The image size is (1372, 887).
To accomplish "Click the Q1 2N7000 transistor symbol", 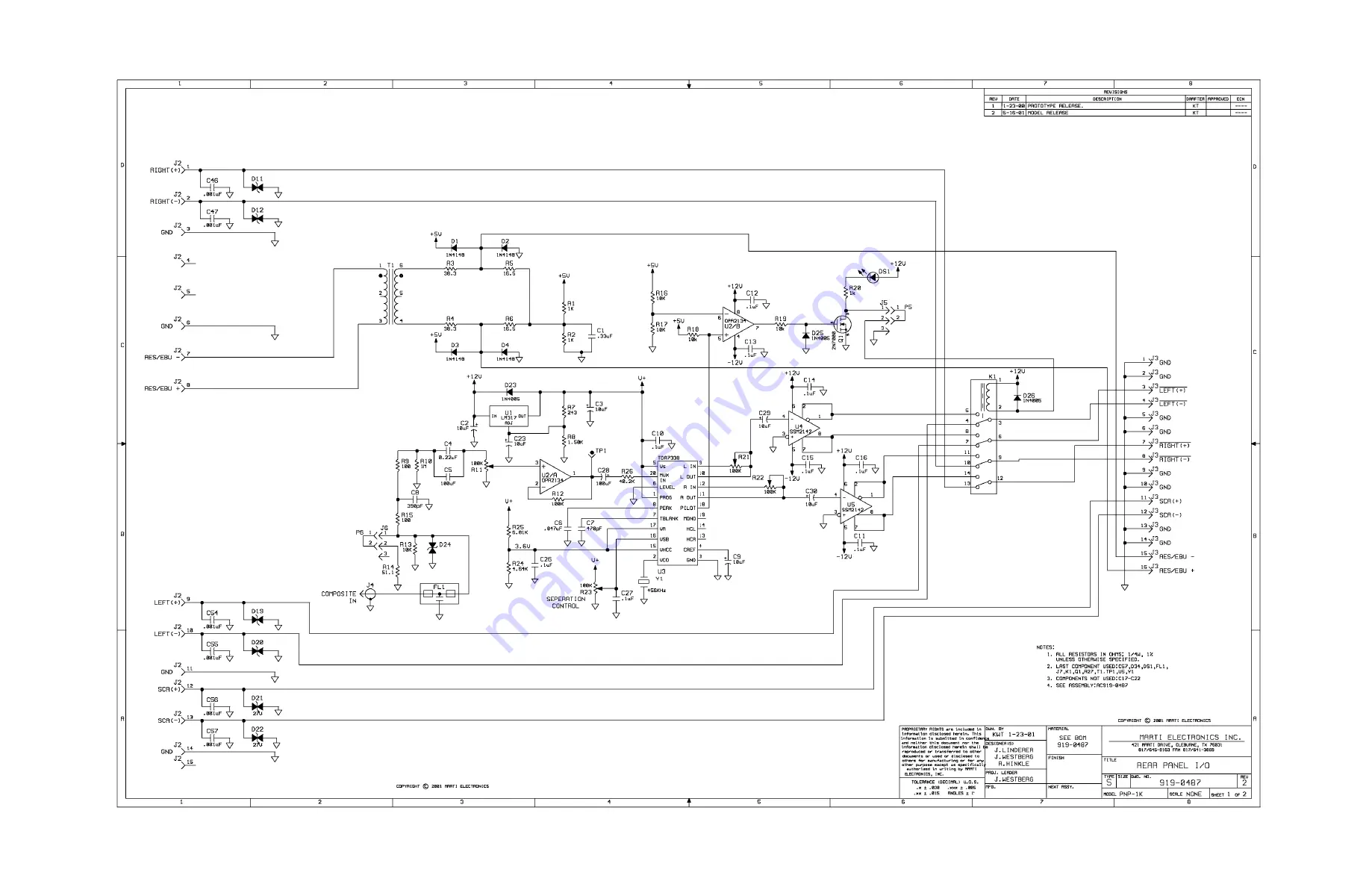I will pos(842,325).
